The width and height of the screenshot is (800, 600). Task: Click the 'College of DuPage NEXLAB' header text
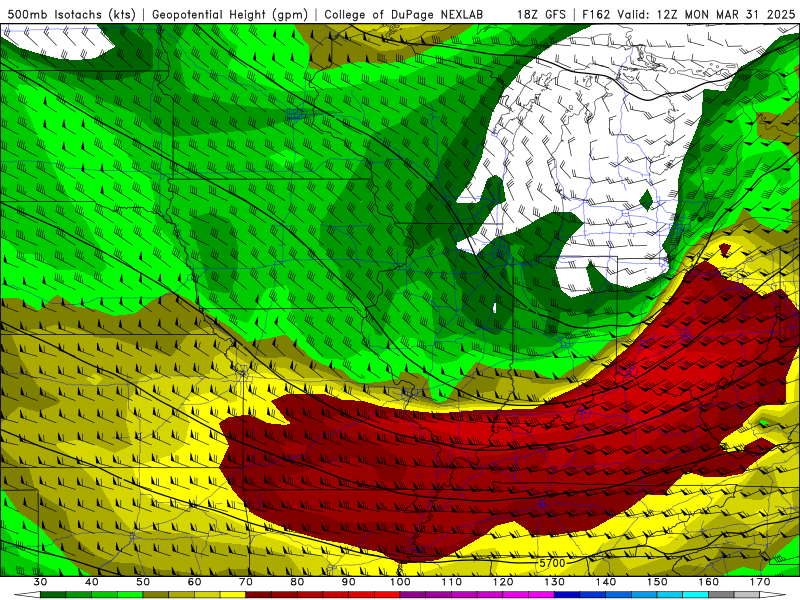(x=404, y=14)
